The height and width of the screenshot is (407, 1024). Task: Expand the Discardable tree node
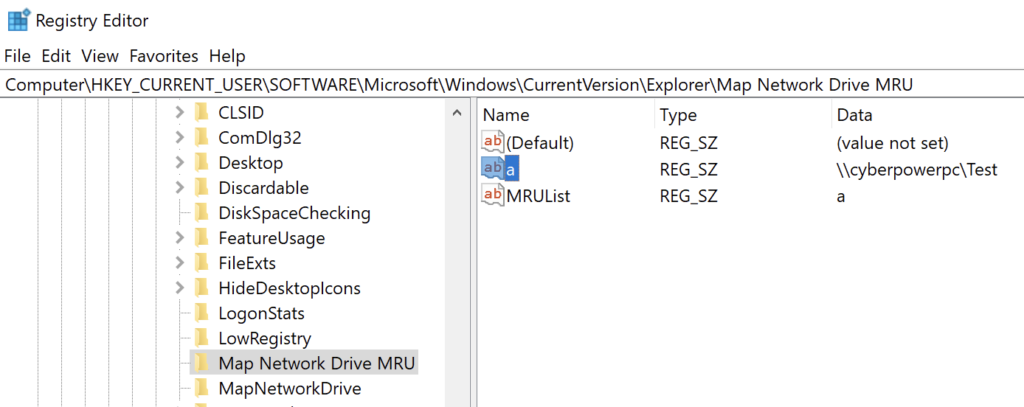point(178,188)
